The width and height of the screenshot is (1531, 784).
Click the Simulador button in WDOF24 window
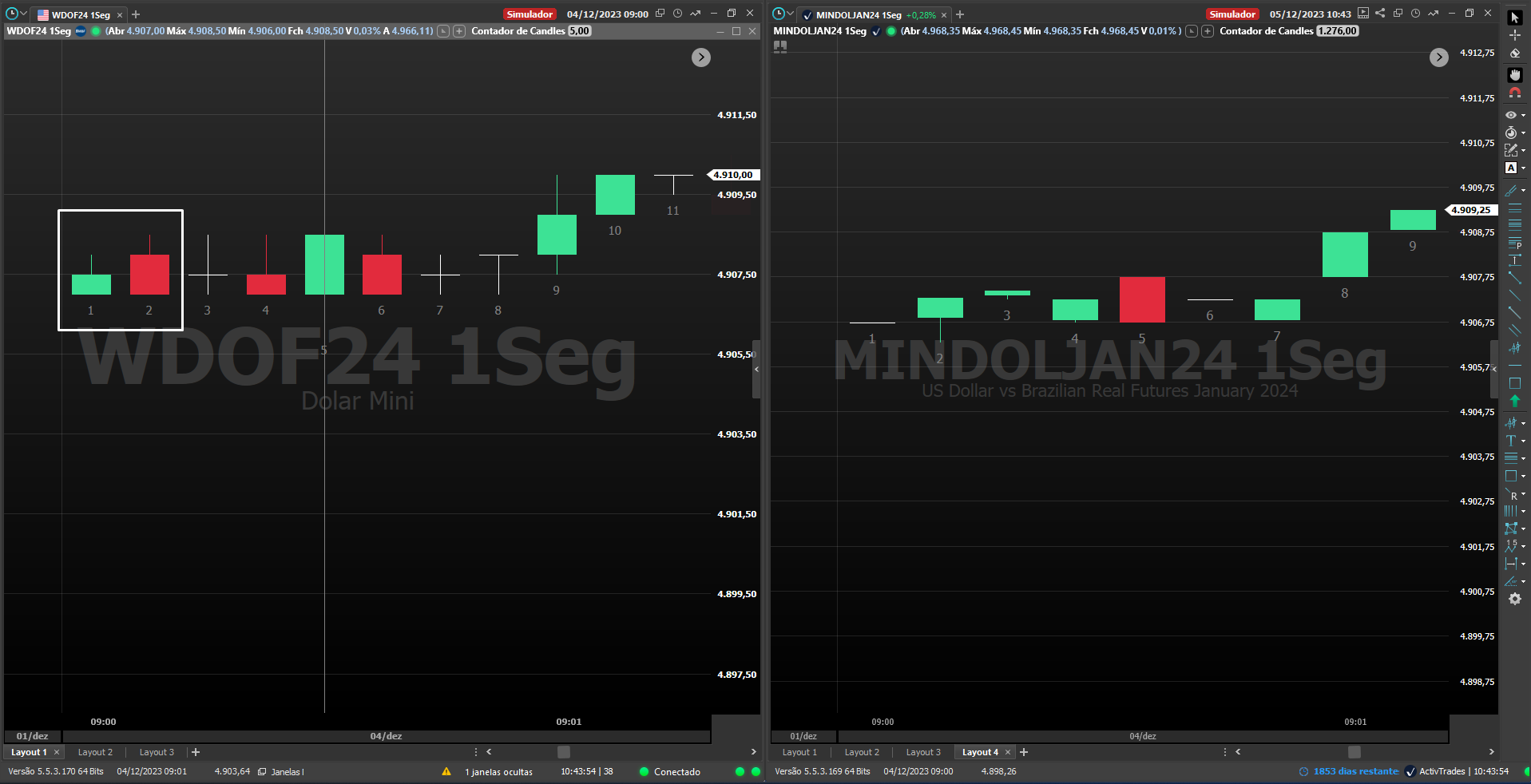530,14
